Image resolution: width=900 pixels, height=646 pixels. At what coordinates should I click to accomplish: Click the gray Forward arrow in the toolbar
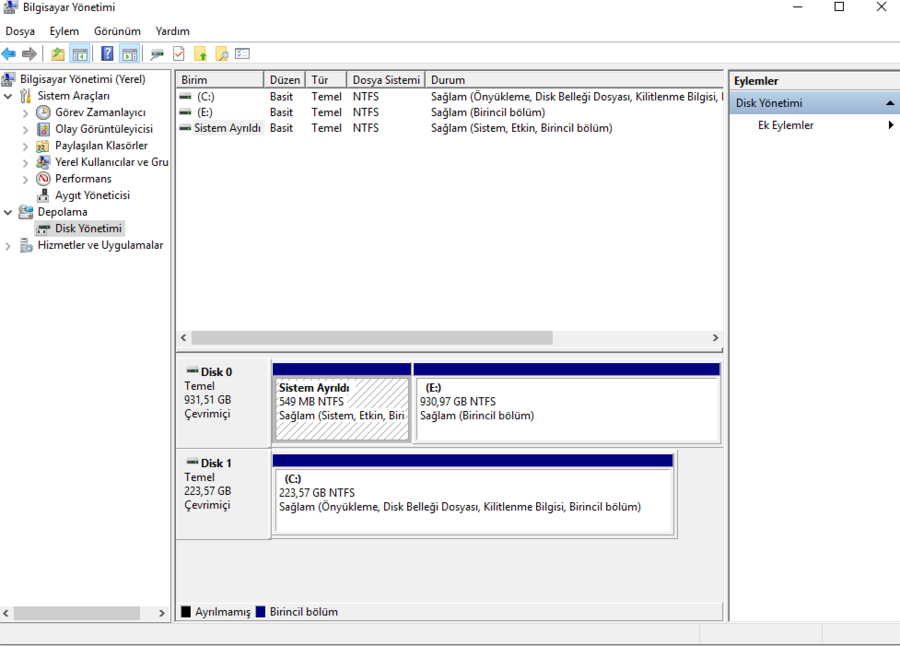click(29, 54)
